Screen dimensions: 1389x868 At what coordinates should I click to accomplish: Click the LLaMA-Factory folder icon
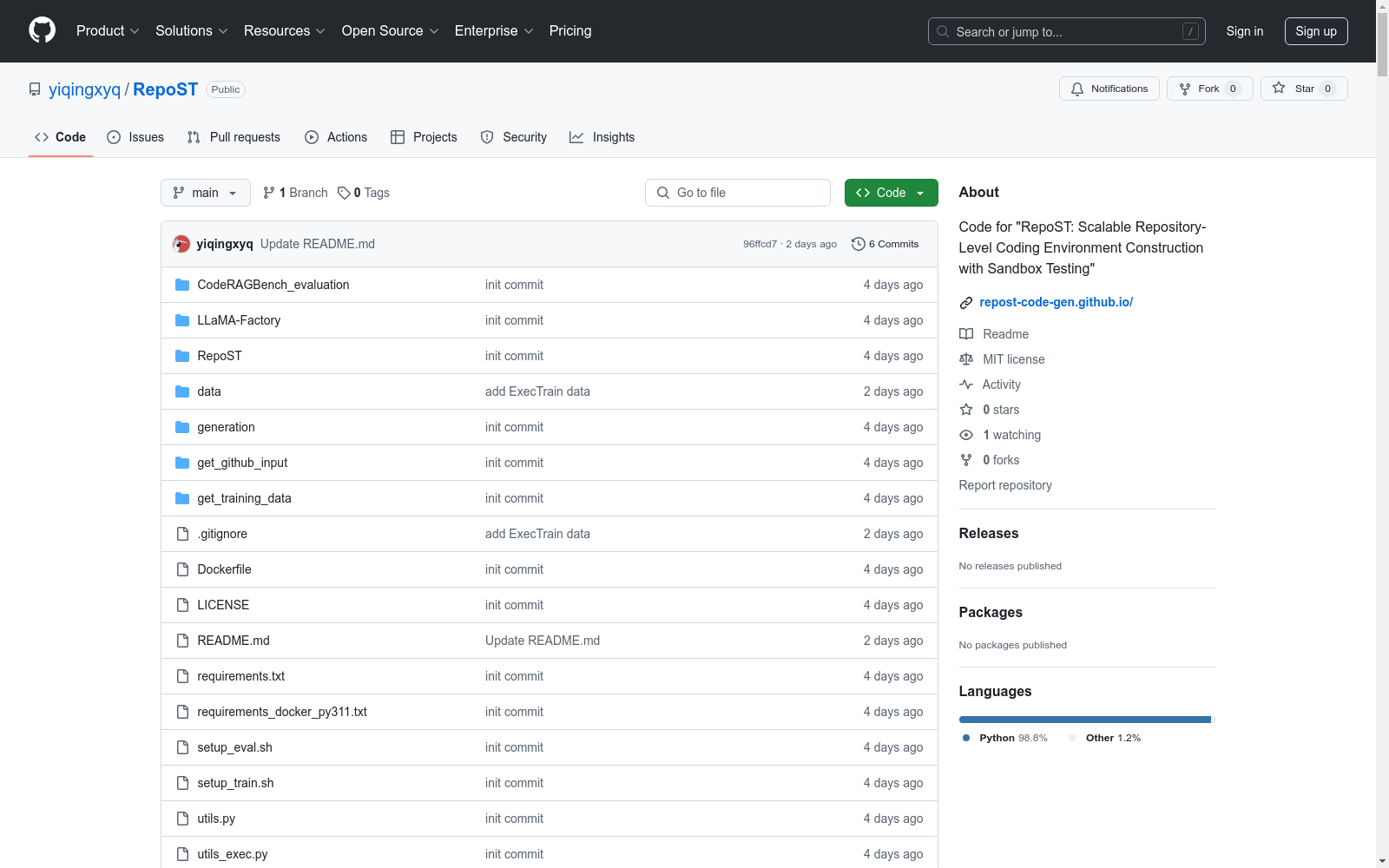[x=182, y=320]
